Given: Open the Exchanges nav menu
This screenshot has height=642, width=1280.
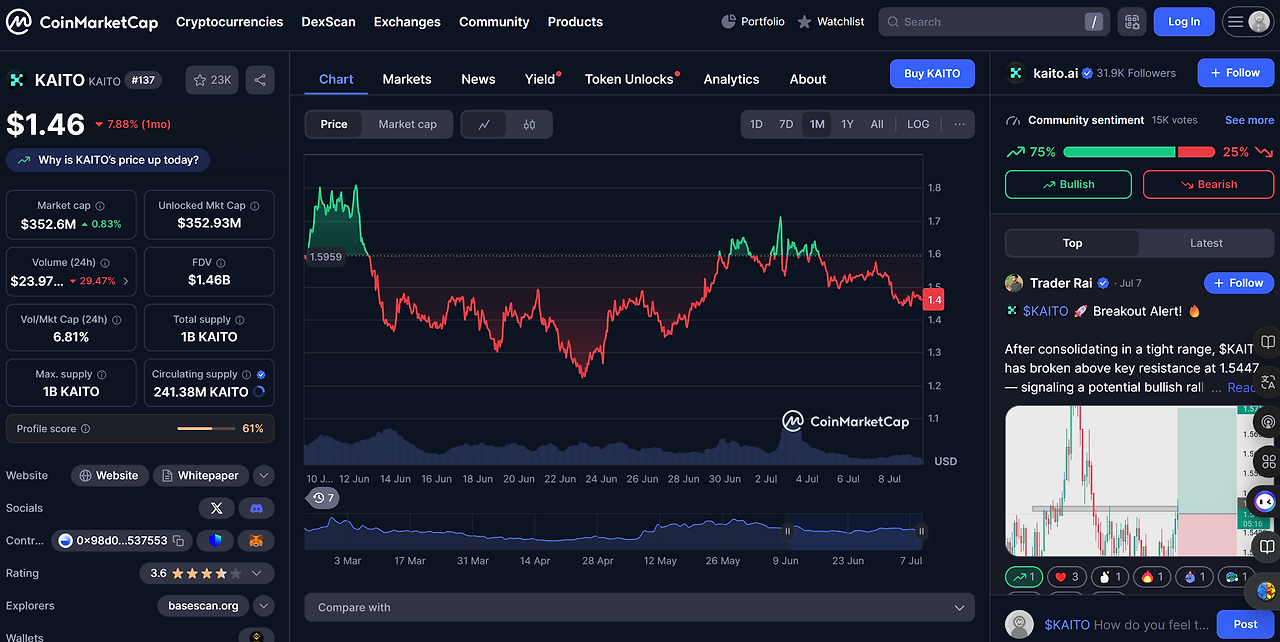Looking at the screenshot, I should point(407,21).
